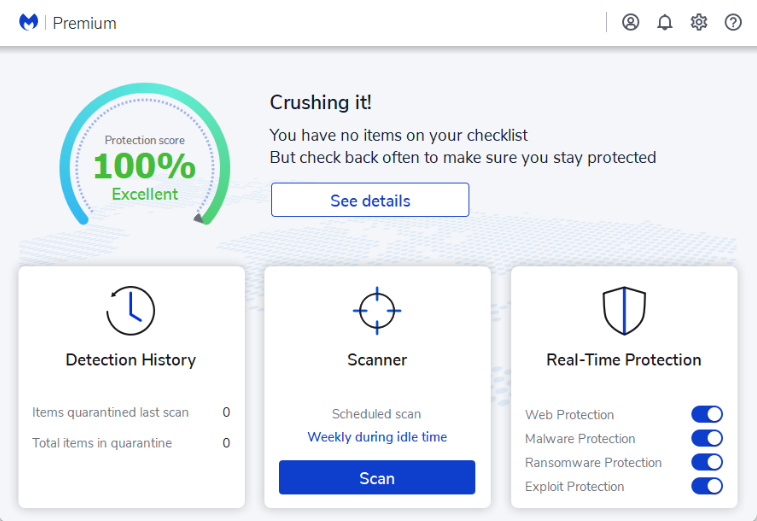
Task: Disable Malware Protection switch
Action: point(707,438)
